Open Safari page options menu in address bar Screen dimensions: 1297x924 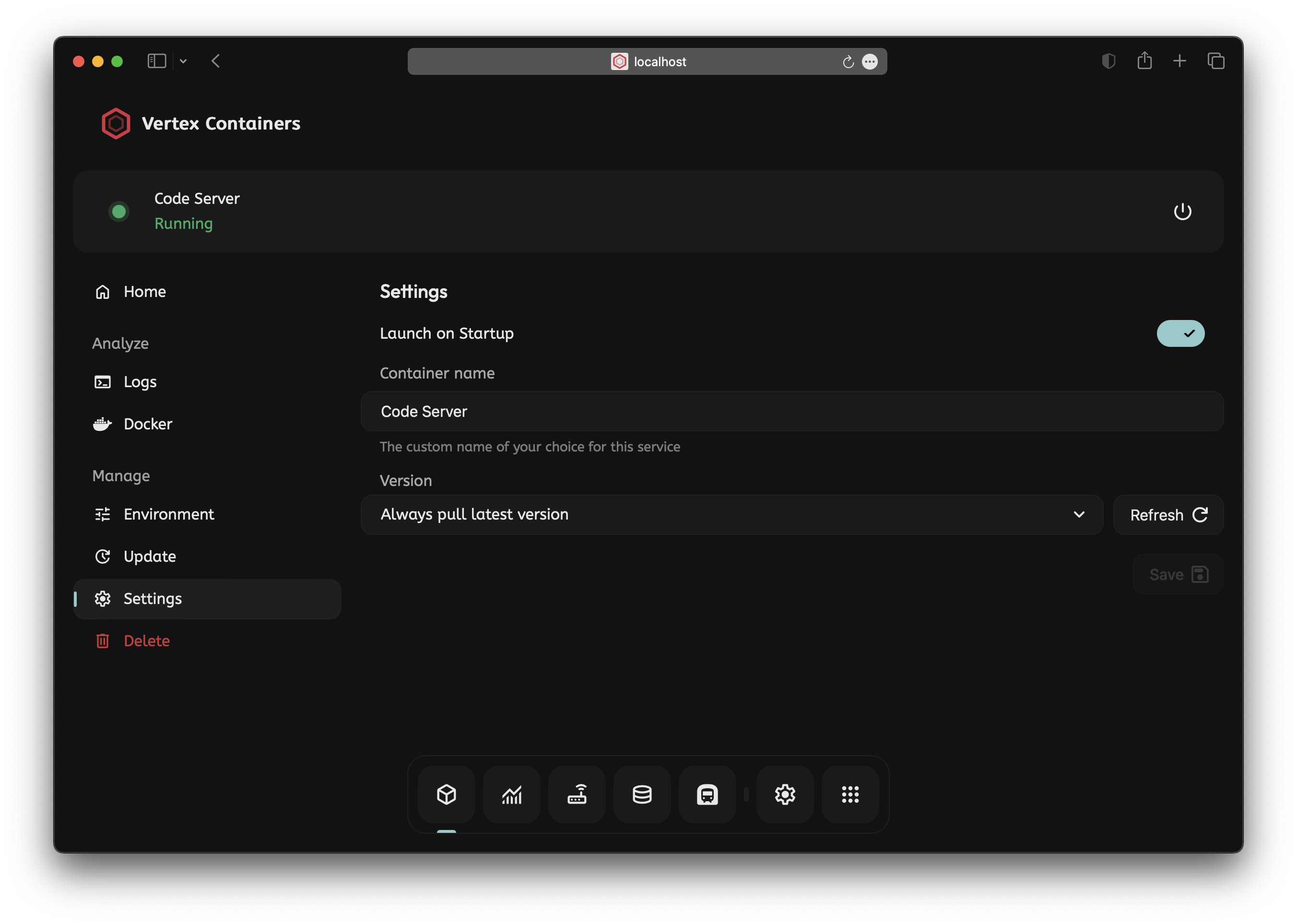click(871, 61)
